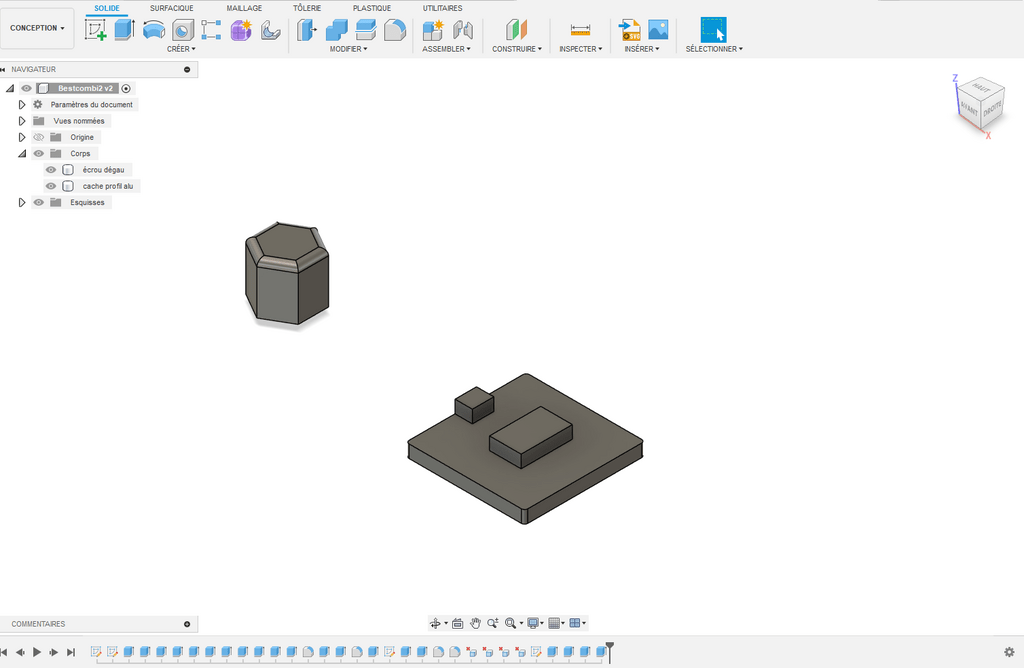Select the Offset Face tool
The height and width of the screenshot is (668, 1024).
[366, 30]
